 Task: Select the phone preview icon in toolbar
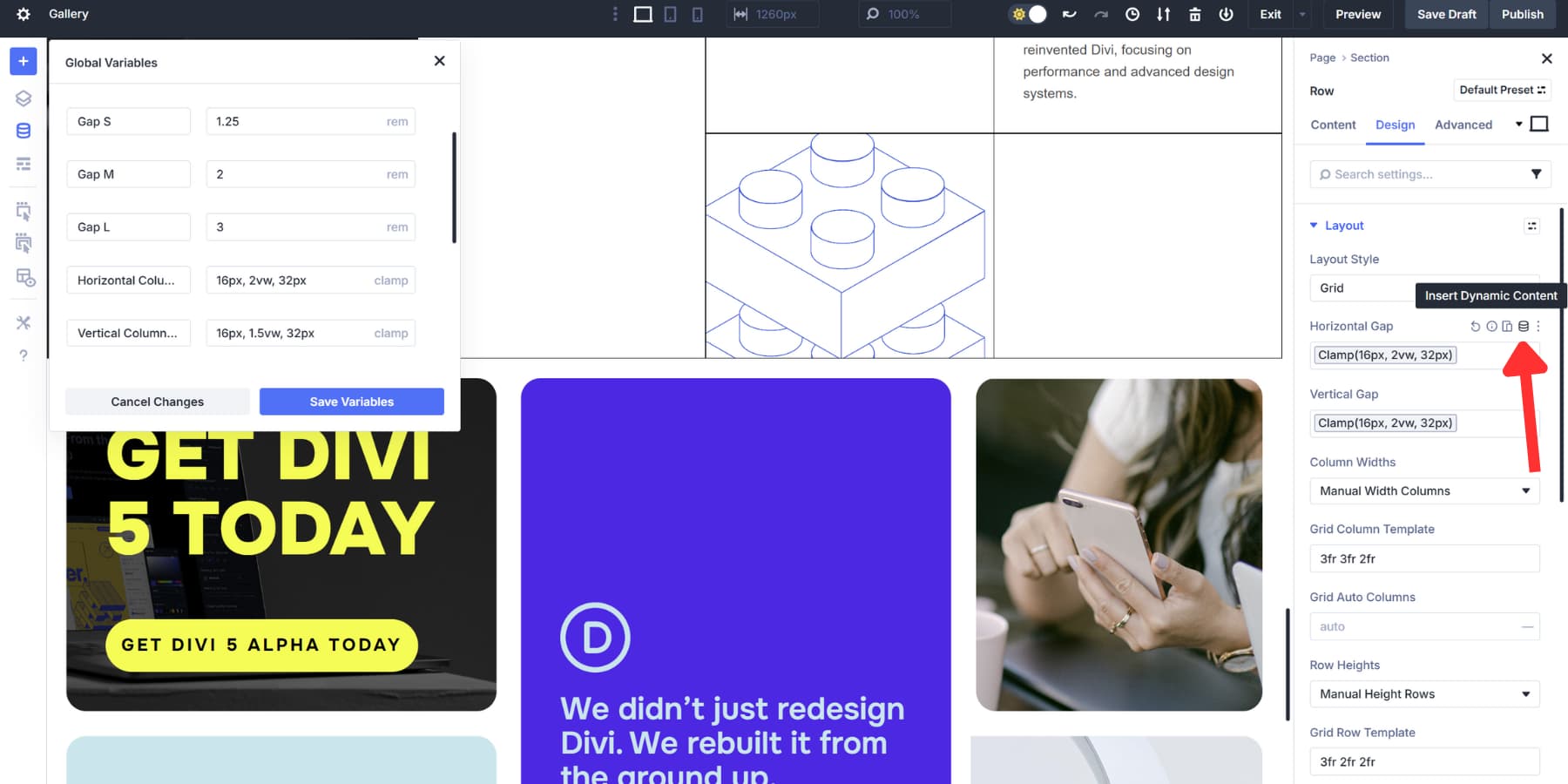click(x=697, y=15)
